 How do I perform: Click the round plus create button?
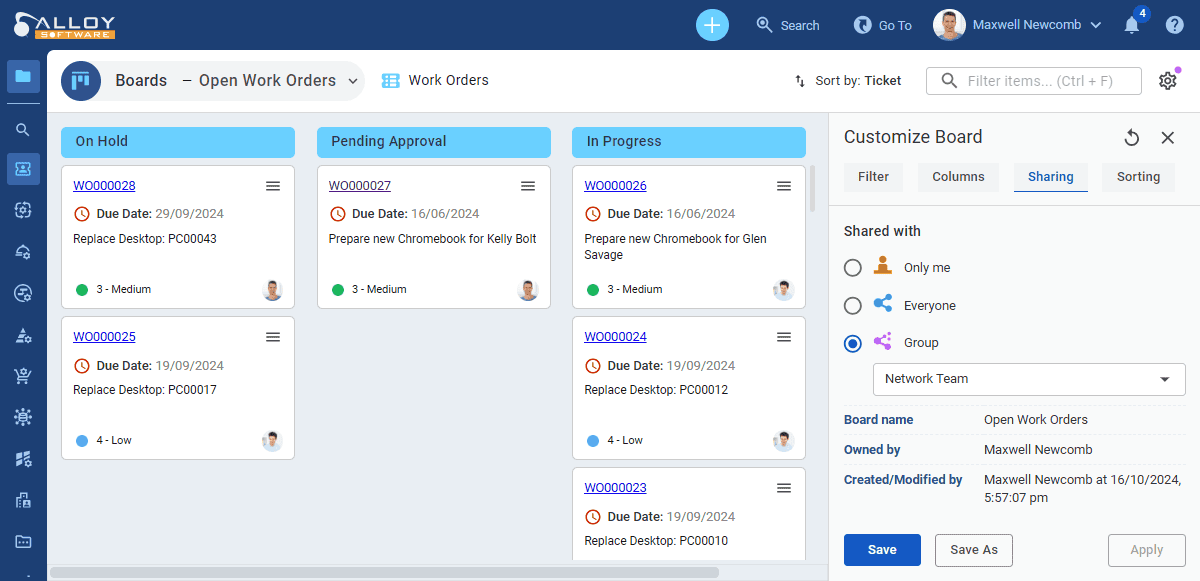pos(712,25)
